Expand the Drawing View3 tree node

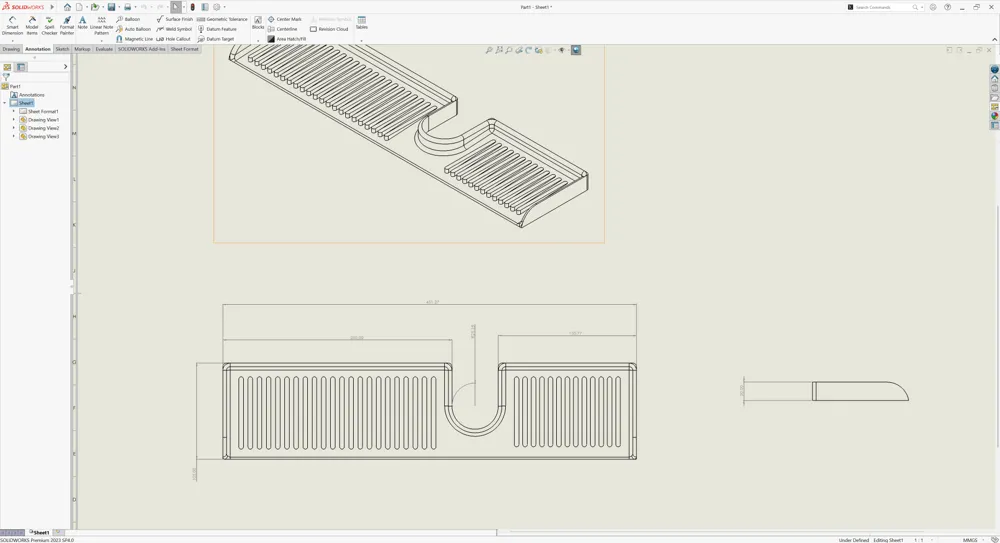(13, 136)
